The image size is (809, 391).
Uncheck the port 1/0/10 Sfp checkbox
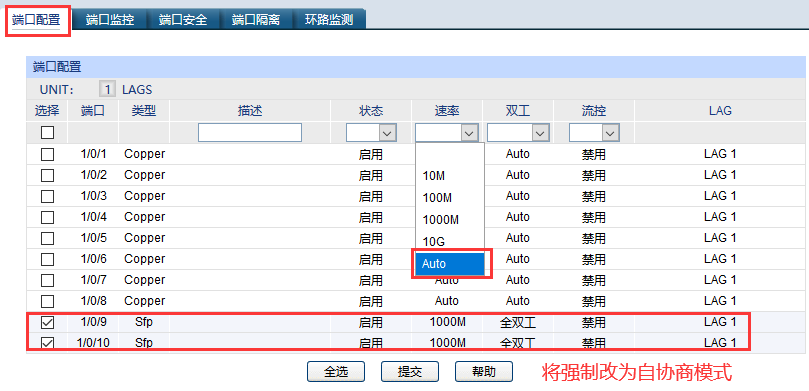pyautogui.click(x=47, y=343)
